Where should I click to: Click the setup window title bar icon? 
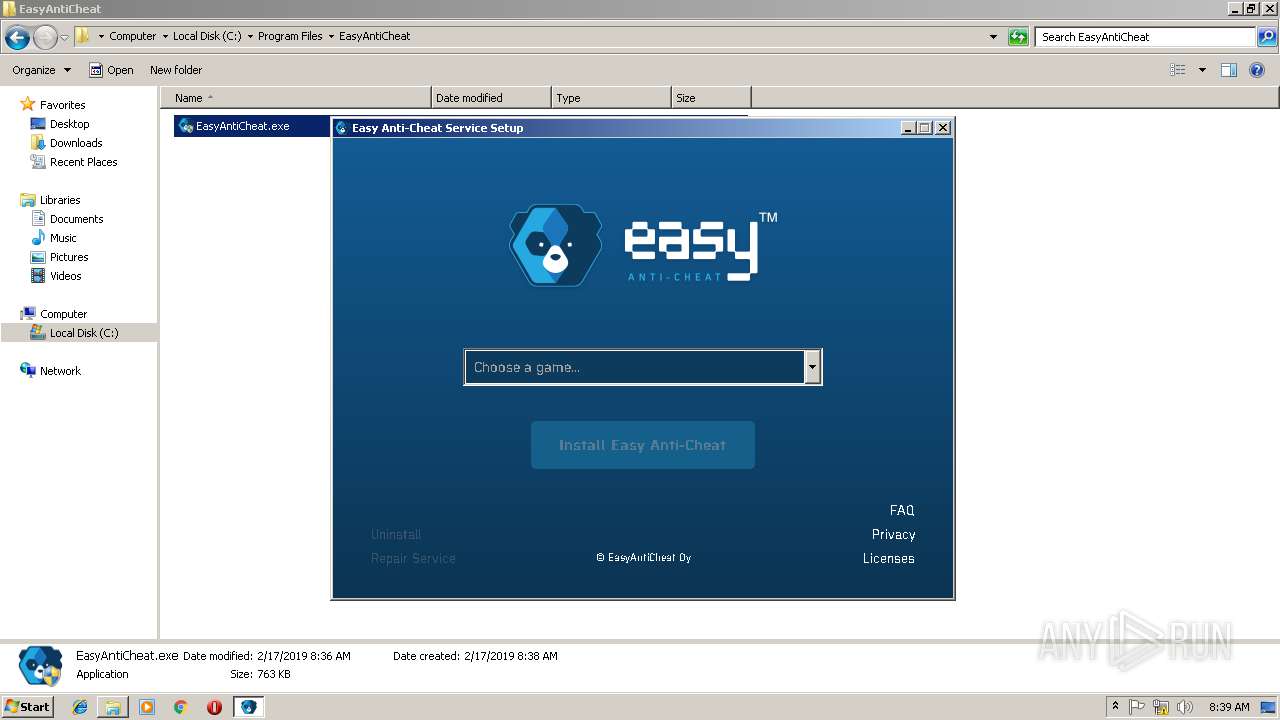click(x=342, y=128)
